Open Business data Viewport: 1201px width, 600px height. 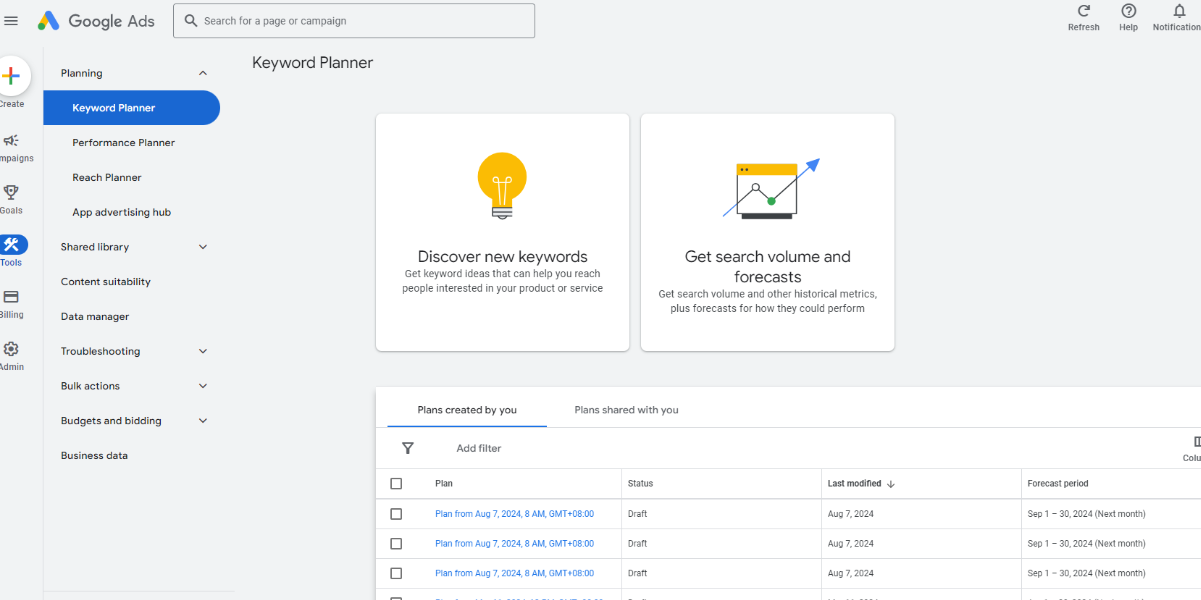click(x=94, y=456)
